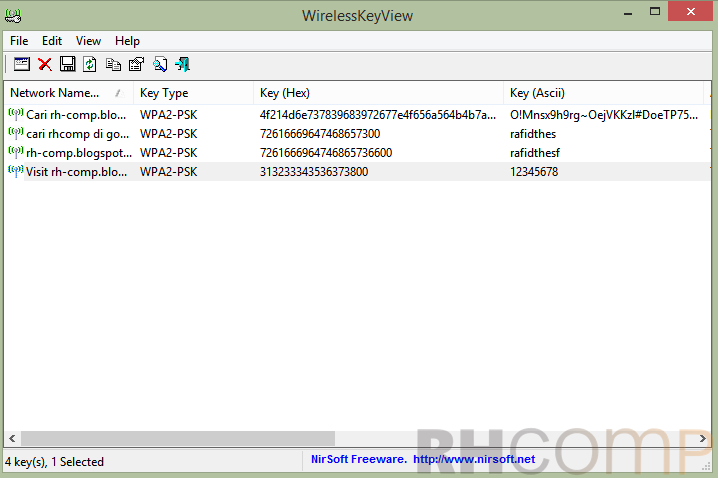Sort by the Network Name column header

tap(69, 93)
